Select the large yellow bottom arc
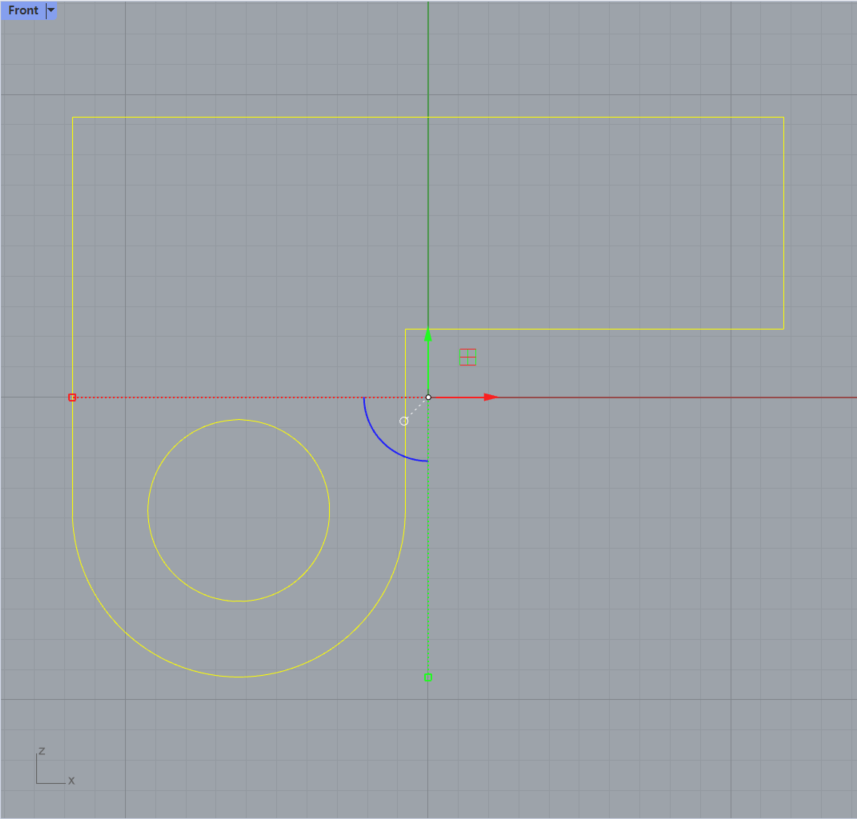 tap(239, 677)
